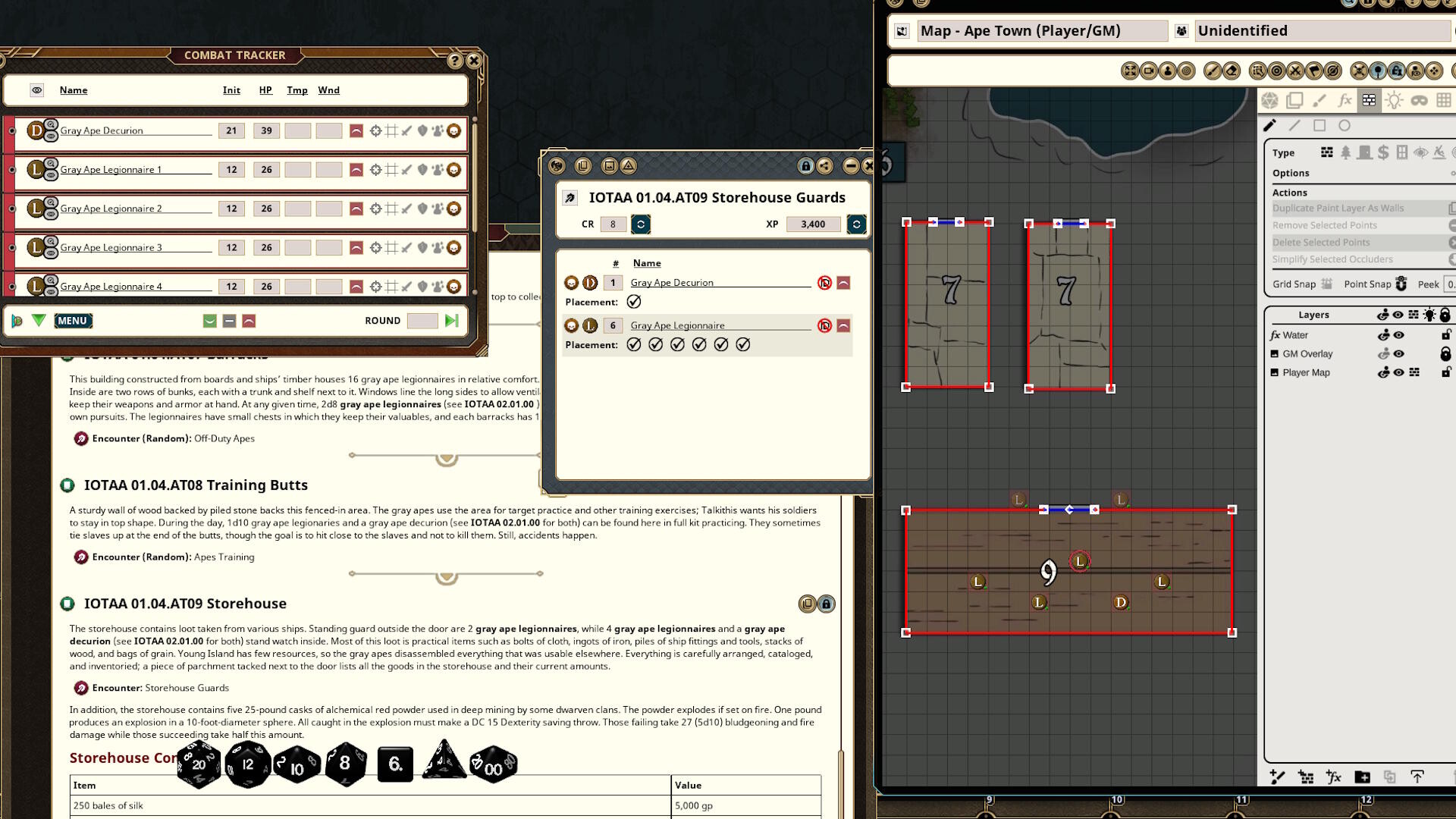Toggle the Gray Ape Decurion placement checkmark
The width and height of the screenshot is (1456, 819).
[634, 302]
